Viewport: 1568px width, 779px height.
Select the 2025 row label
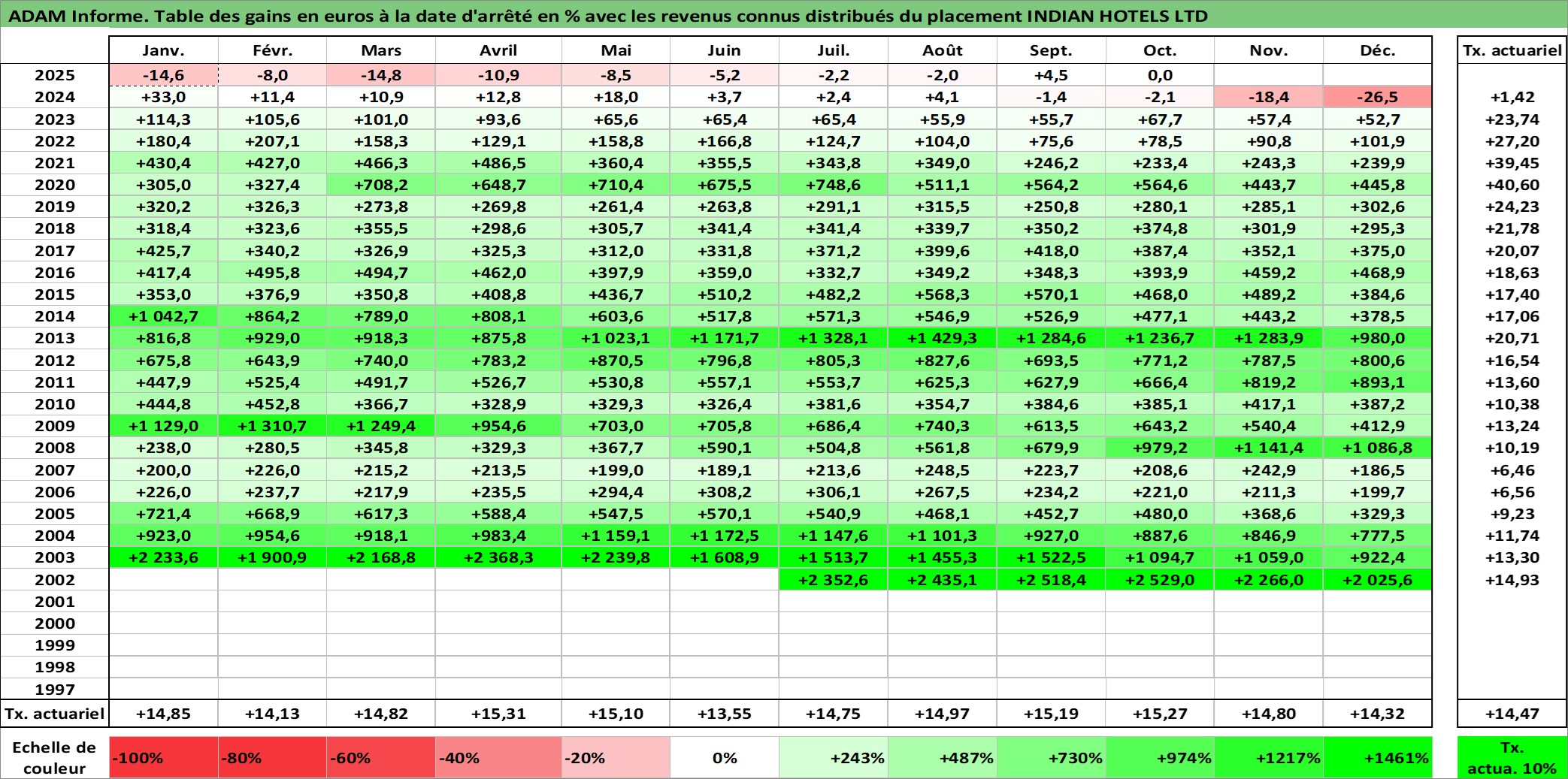55,75
